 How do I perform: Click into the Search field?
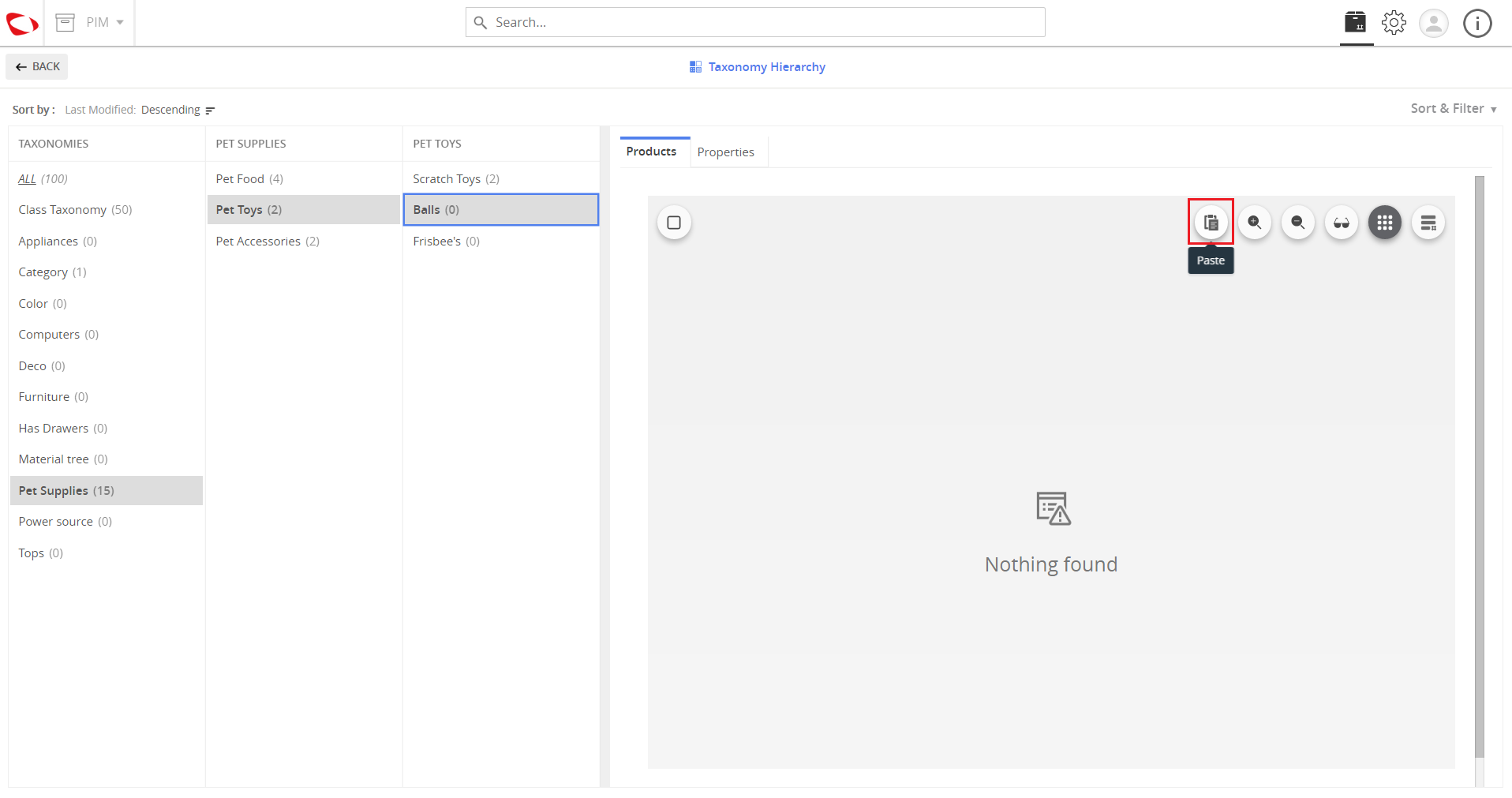[755, 22]
